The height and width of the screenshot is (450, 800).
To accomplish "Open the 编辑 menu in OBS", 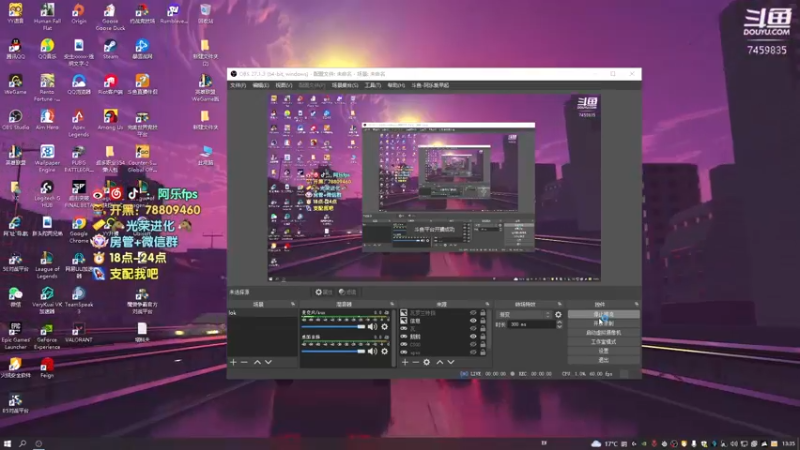I will [260, 85].
